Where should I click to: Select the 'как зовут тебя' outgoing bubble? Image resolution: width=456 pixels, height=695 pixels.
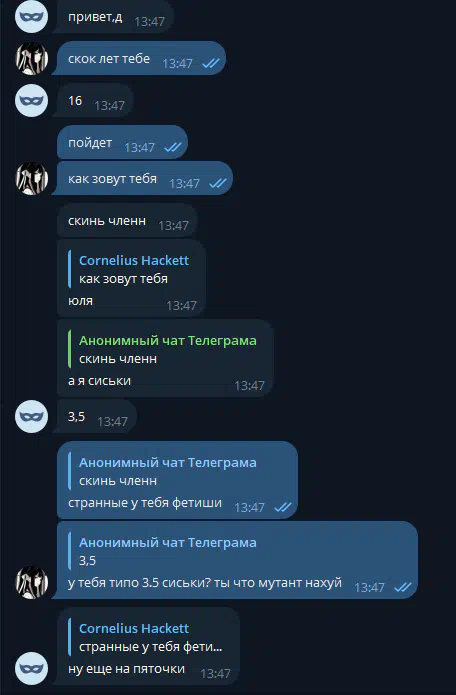tap(142, 179)
